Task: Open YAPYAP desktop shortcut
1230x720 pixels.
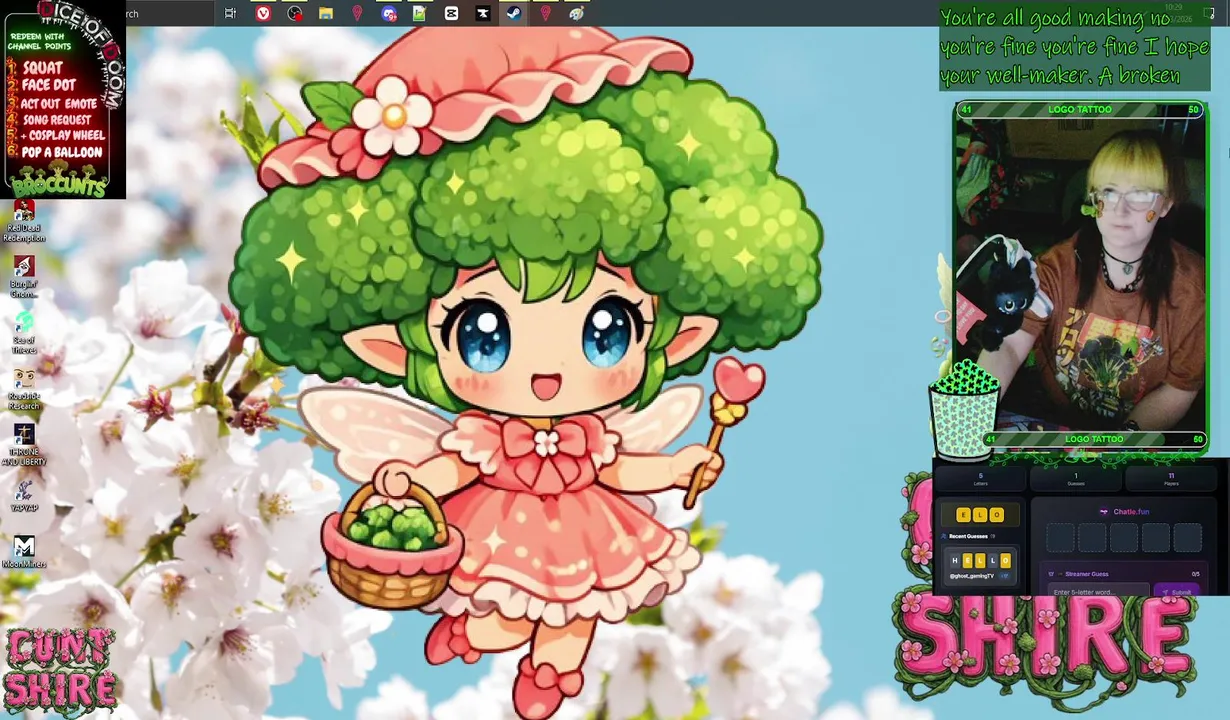Action: pyautogui.click(x=24, y=496)
